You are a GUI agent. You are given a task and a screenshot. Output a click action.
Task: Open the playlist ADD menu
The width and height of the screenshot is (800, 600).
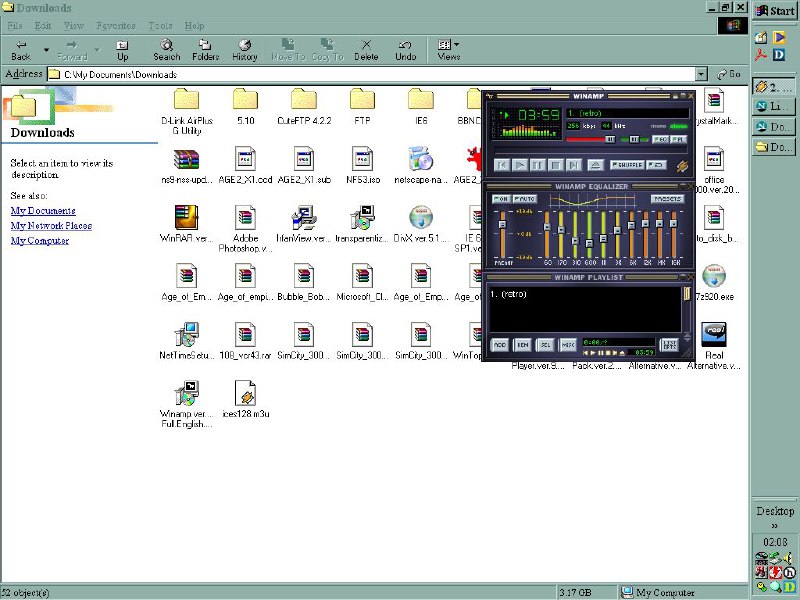tap(499, 345)
